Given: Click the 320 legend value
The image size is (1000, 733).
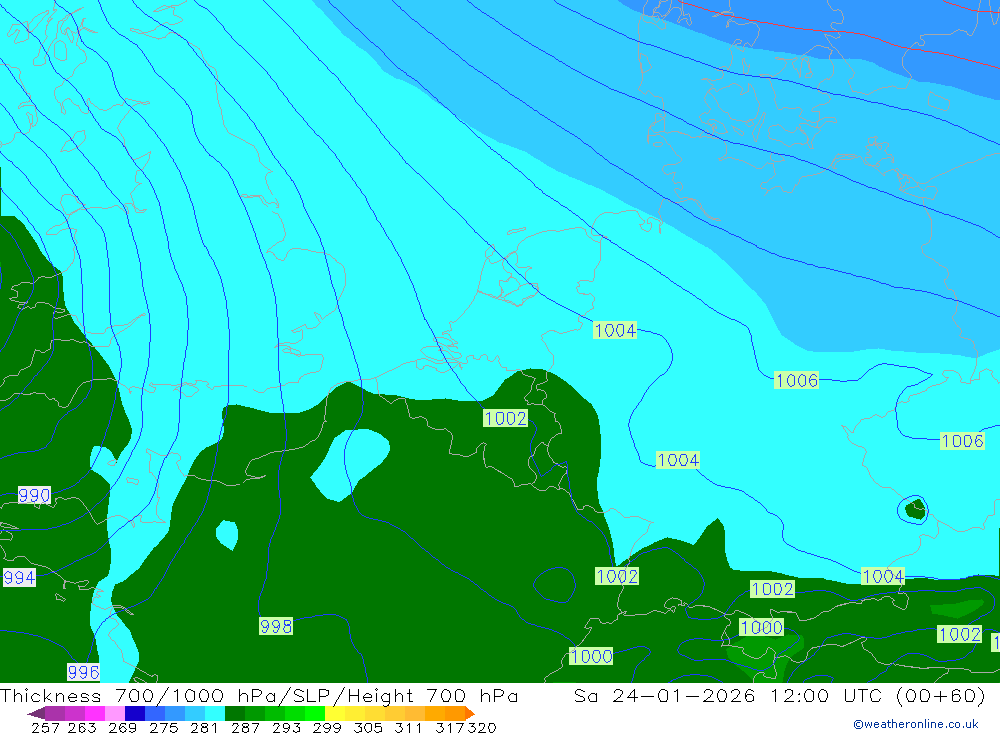Looking at the screenshot, I should click(482, 728).
